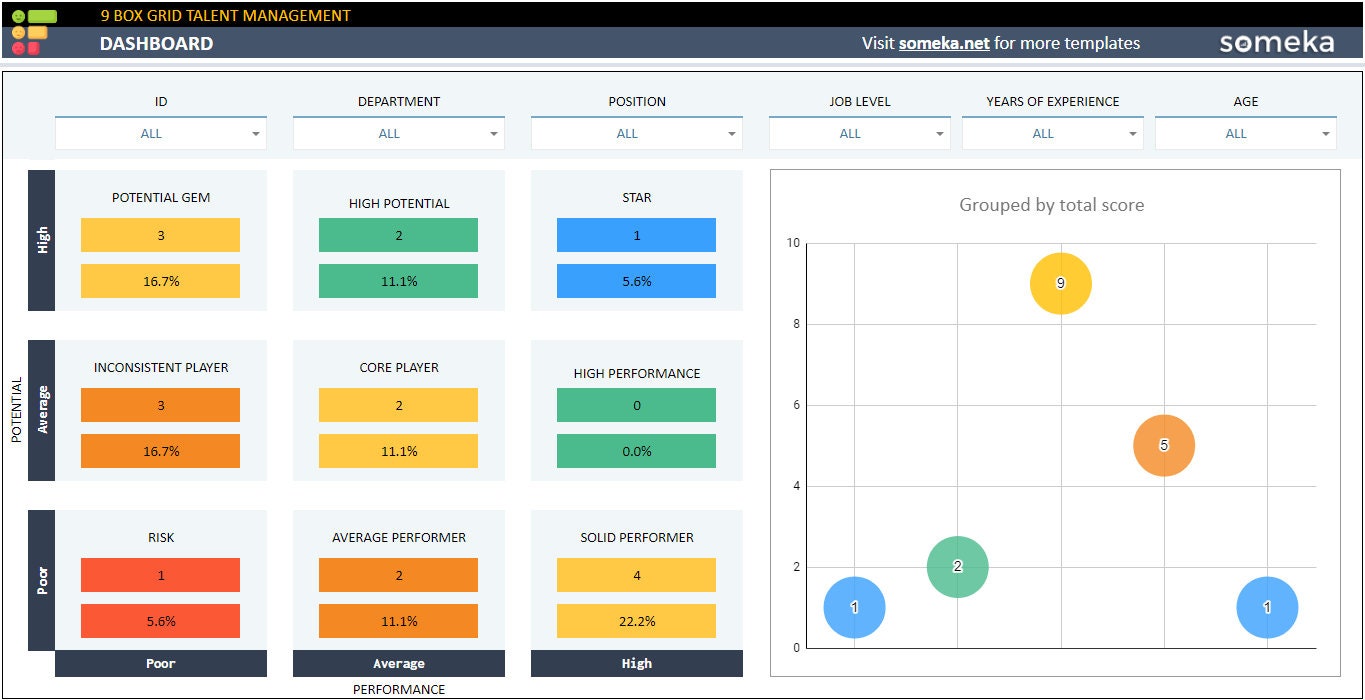Image resolution: width=1365 pixels, height=700 pixels.
Task: Open the YEARS OF EXPERIENCE dropdown
Action: [1052, 132]
